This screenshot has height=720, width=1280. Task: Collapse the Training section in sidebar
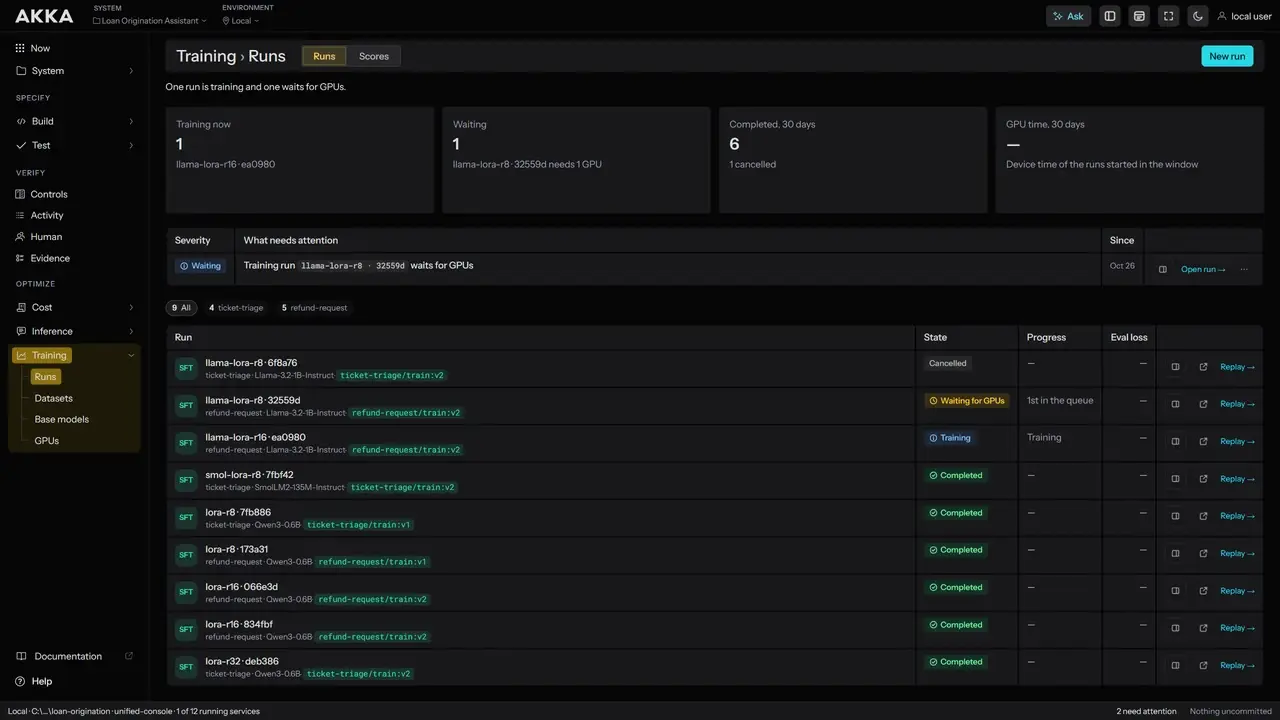pos(131,355)
